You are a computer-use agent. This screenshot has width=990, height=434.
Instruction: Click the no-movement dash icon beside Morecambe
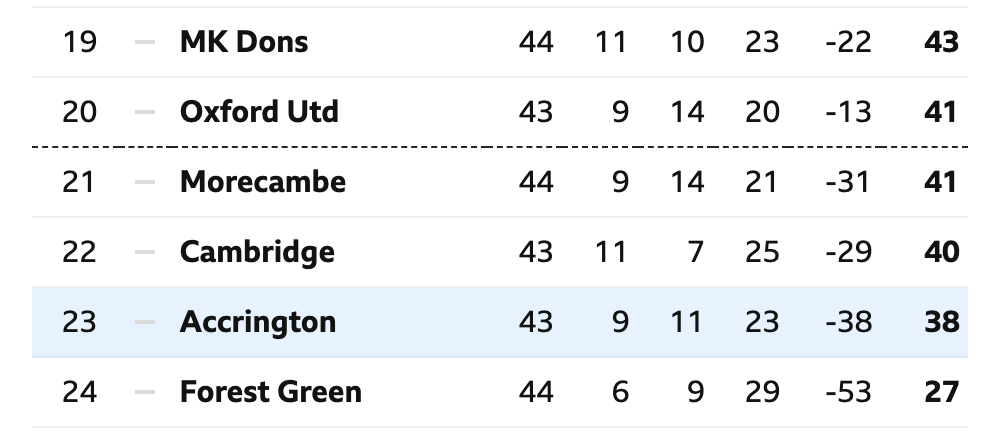point(145,182)
